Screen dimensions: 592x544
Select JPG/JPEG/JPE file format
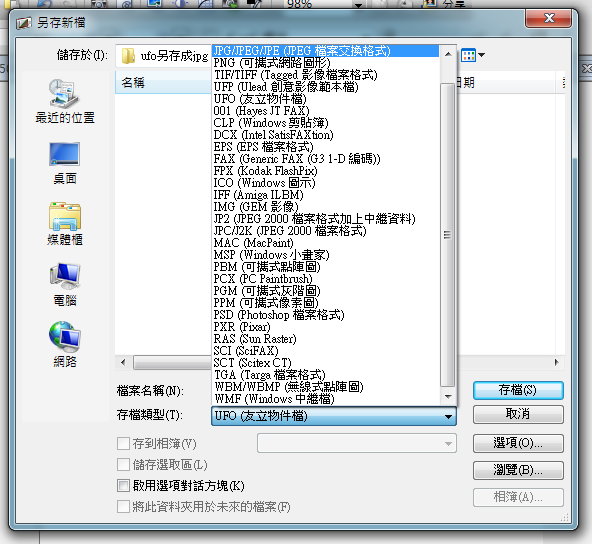[325, 51]
